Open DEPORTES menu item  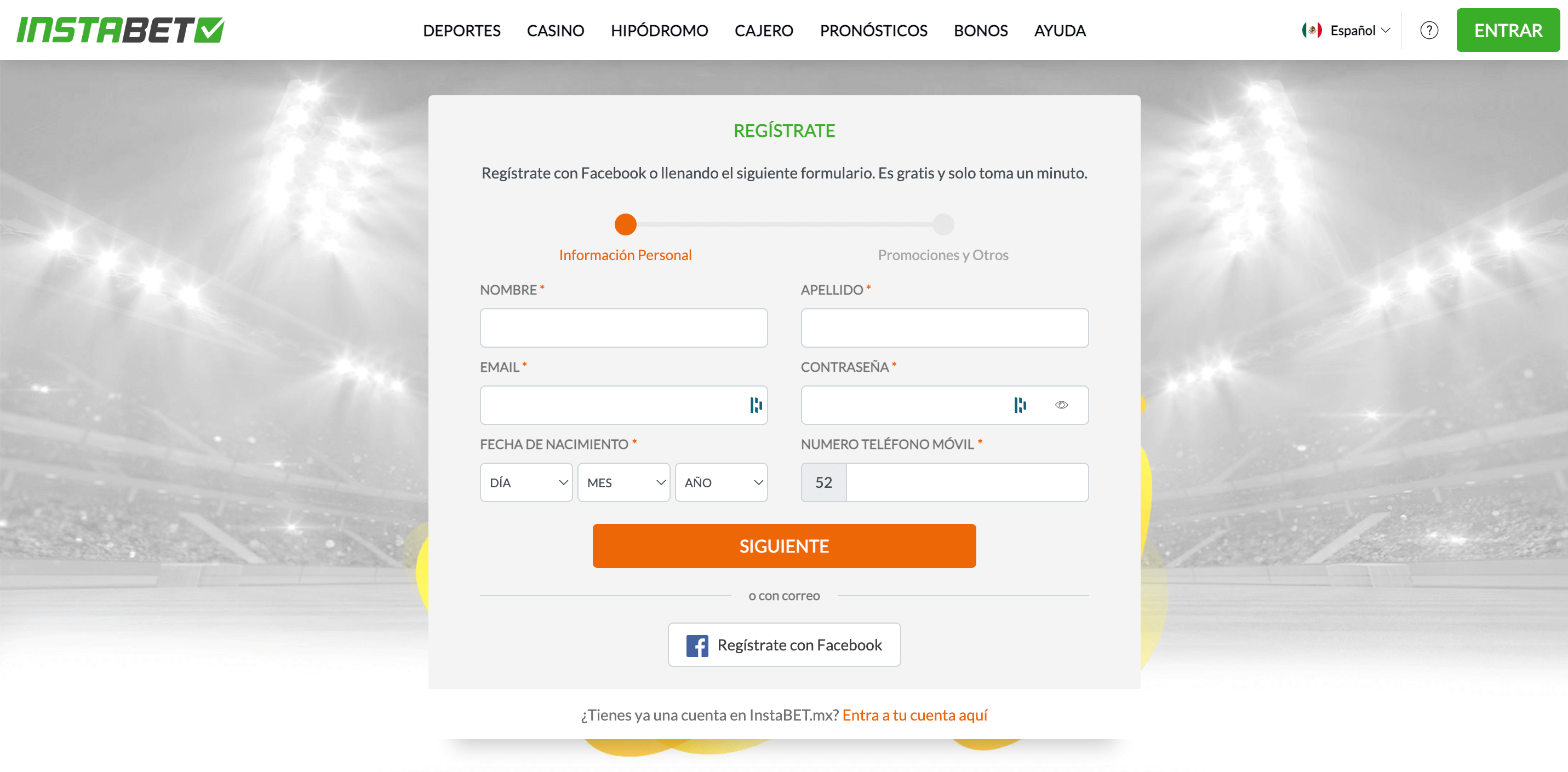(463, 30)
